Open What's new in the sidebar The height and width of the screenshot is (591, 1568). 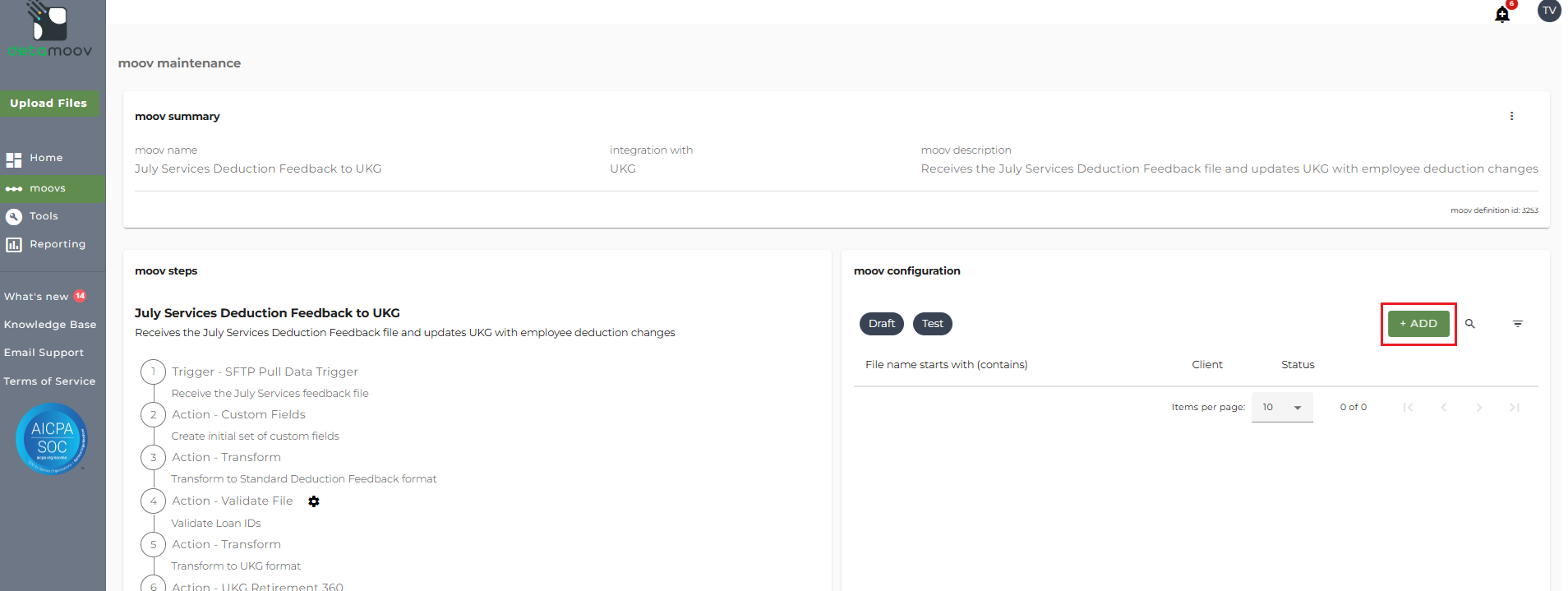(36, 297)
